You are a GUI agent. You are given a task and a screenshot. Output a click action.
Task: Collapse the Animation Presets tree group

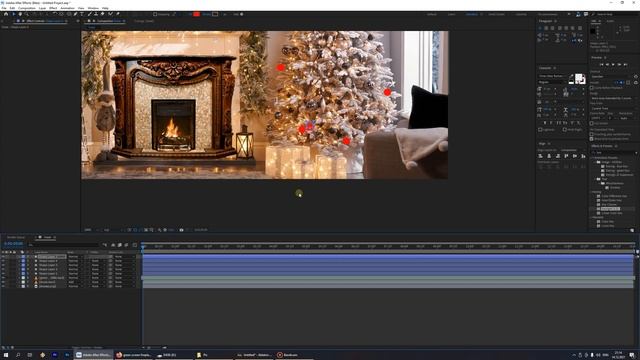pyautogui.click(x=593, y=158)
